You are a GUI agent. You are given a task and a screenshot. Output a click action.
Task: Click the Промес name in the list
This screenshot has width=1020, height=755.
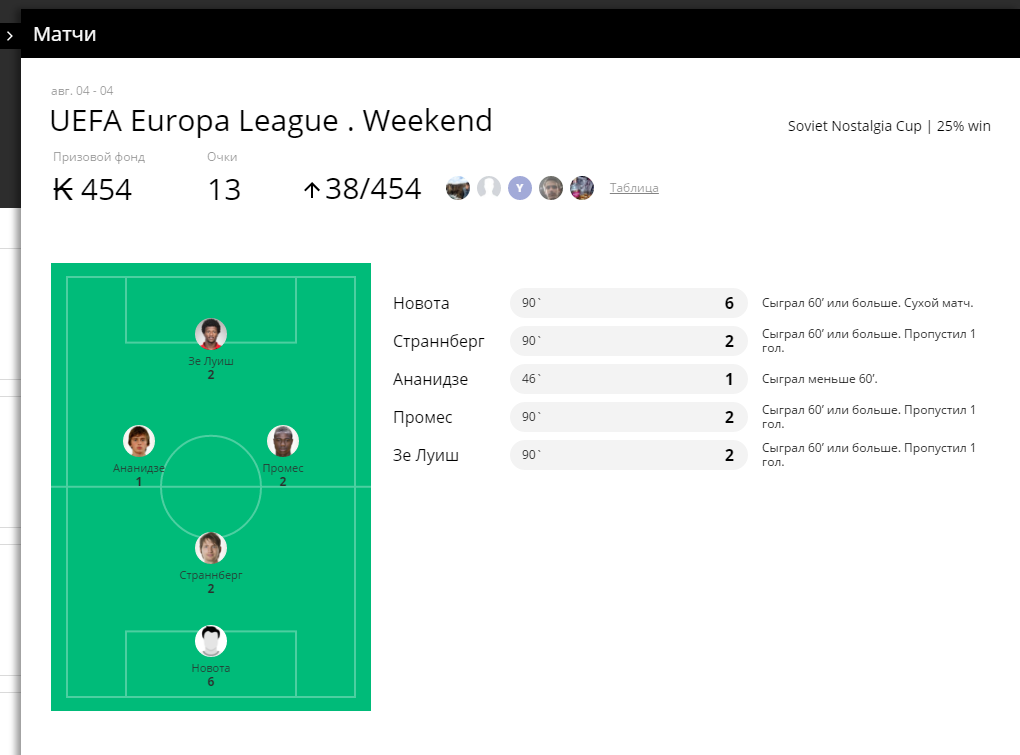[422, 417]
